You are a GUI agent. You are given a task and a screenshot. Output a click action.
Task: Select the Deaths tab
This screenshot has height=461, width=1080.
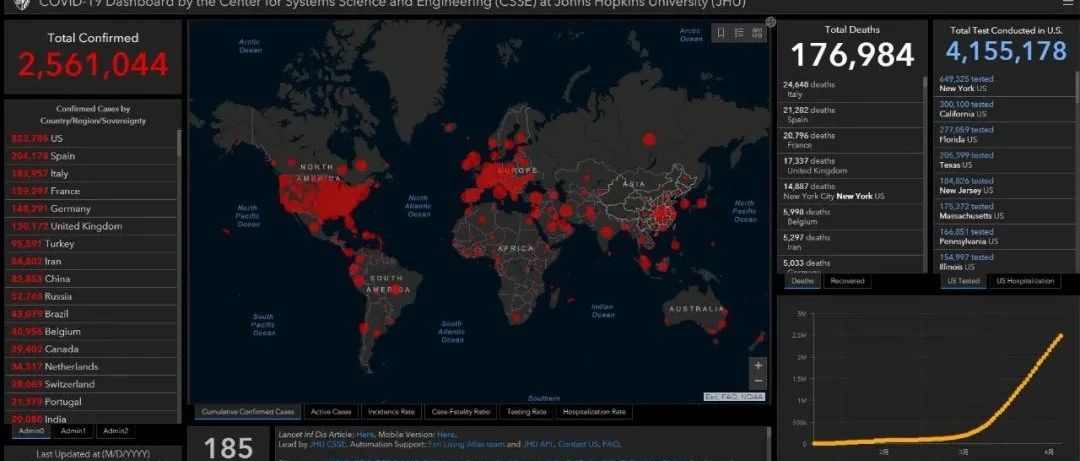[802, 281]
